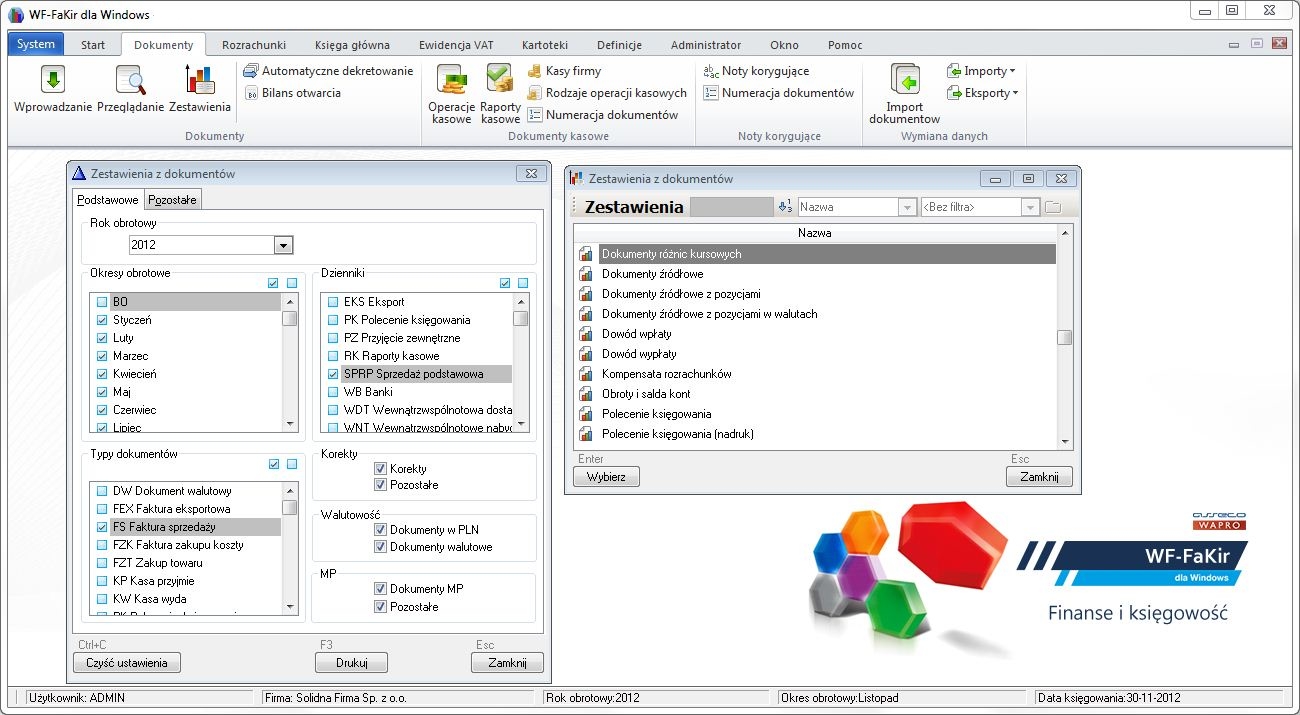Viewport: 1300px width, 715px height.
Task: Click Zestawienia search input field
Action: coord(731,207)
